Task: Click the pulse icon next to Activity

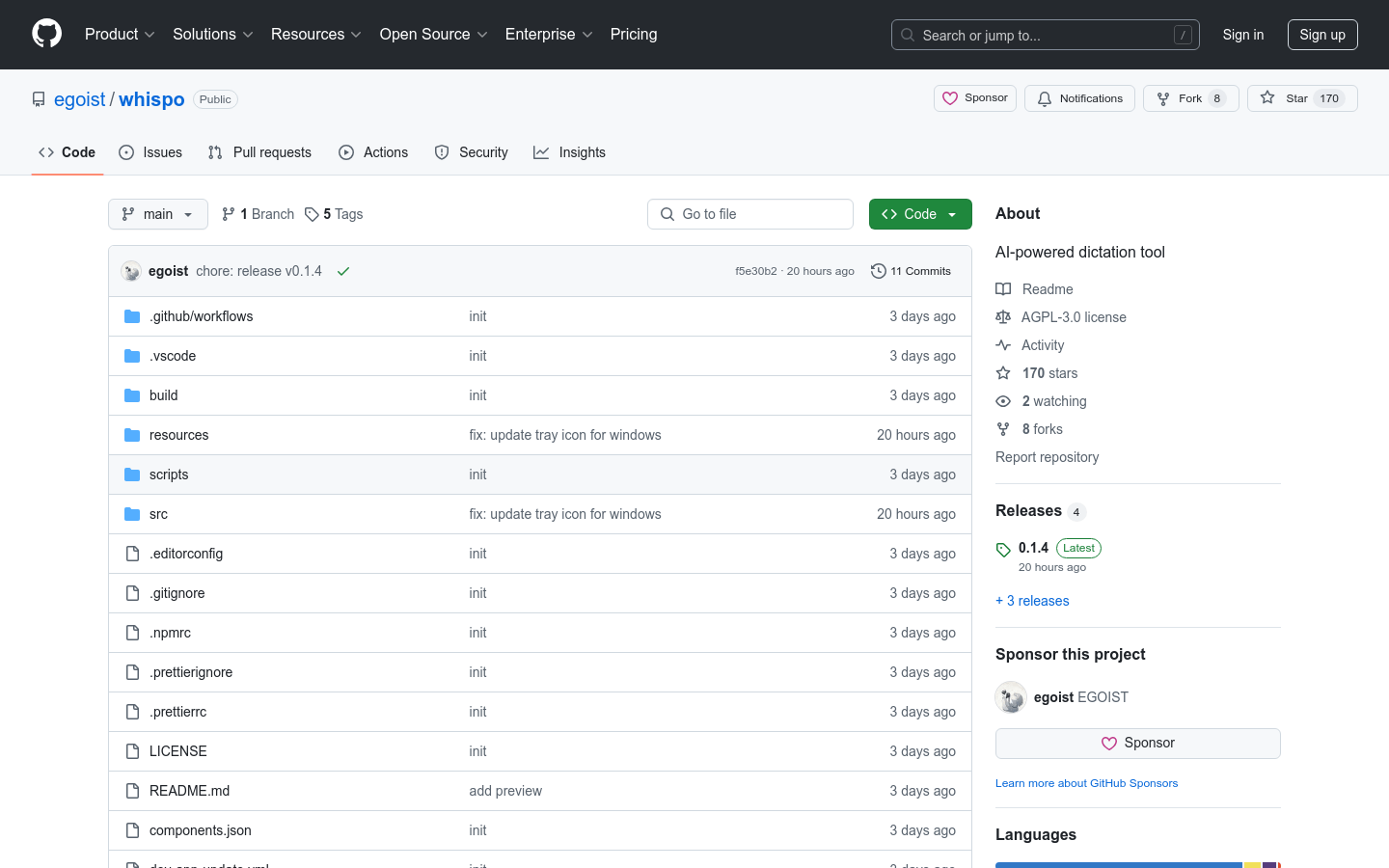Action: coord(1003,345)
